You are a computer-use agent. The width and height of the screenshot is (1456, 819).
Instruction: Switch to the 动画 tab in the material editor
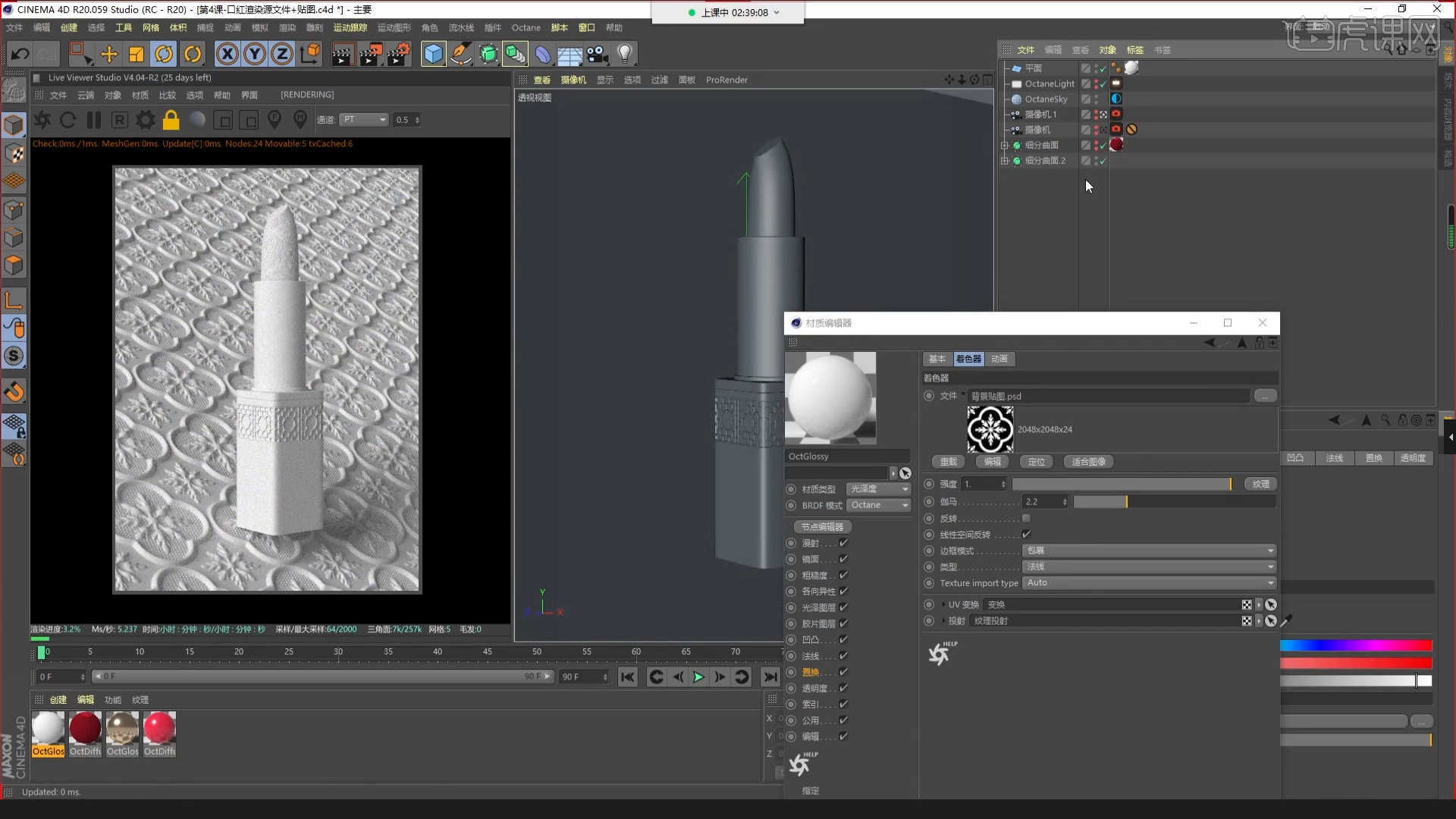(999, 359)
